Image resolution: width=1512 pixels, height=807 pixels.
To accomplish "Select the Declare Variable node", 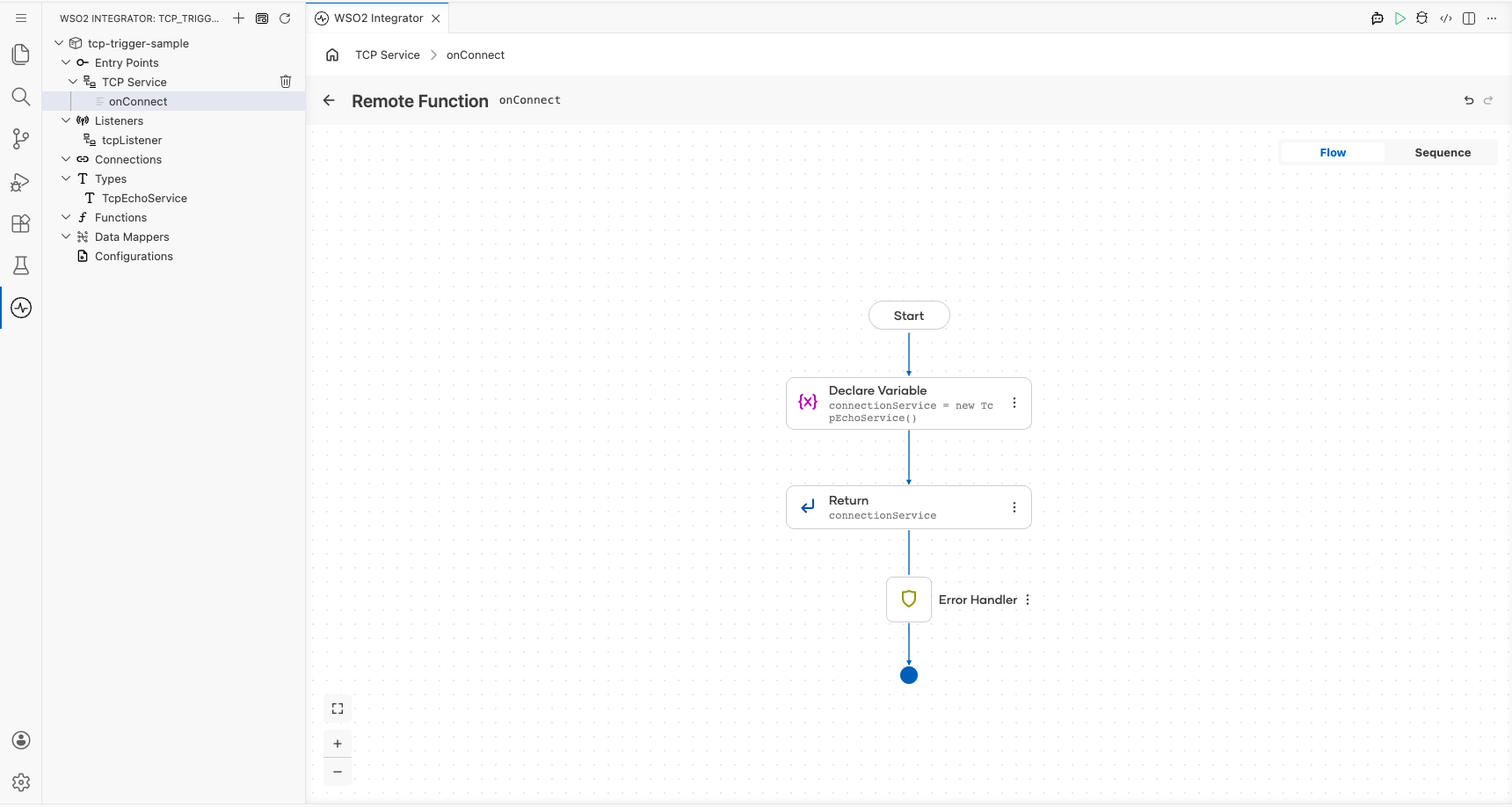I will 909,403.
